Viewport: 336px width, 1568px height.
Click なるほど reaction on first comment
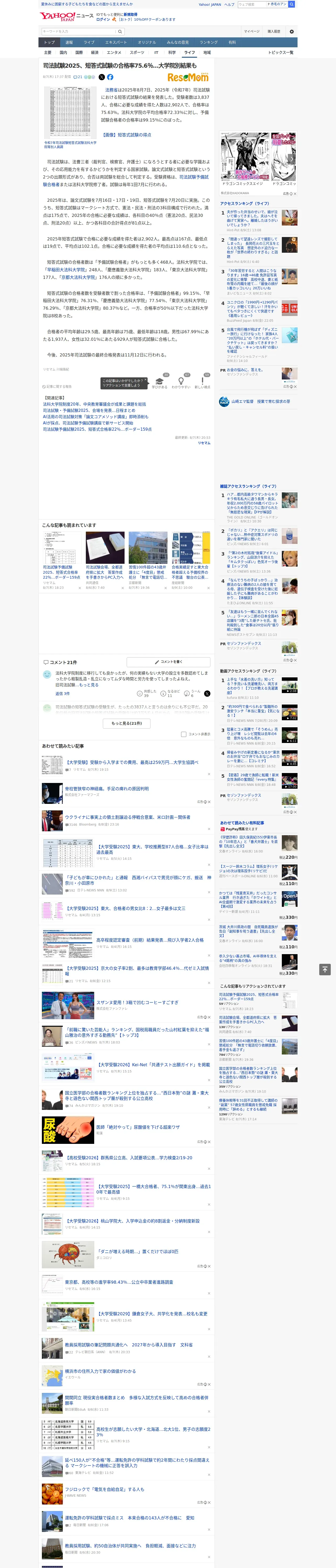[171, 693]
